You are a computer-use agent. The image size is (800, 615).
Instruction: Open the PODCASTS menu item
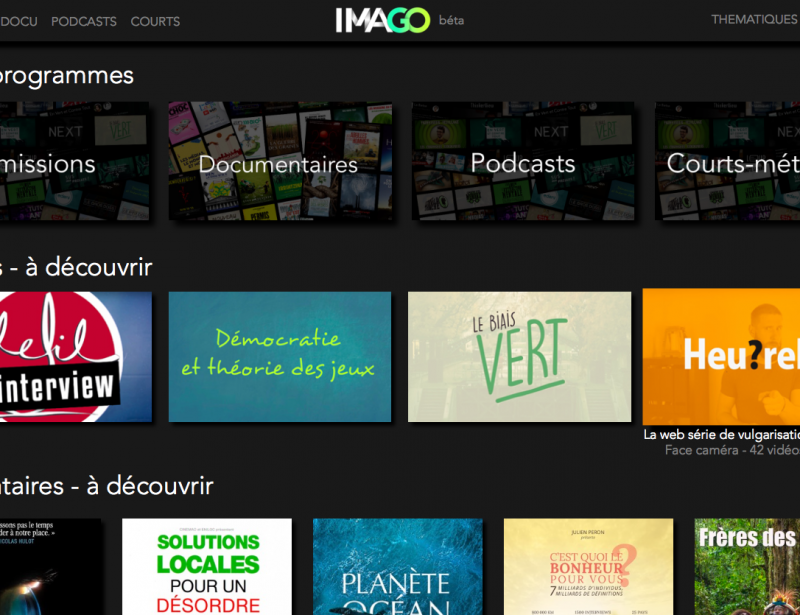84,20
